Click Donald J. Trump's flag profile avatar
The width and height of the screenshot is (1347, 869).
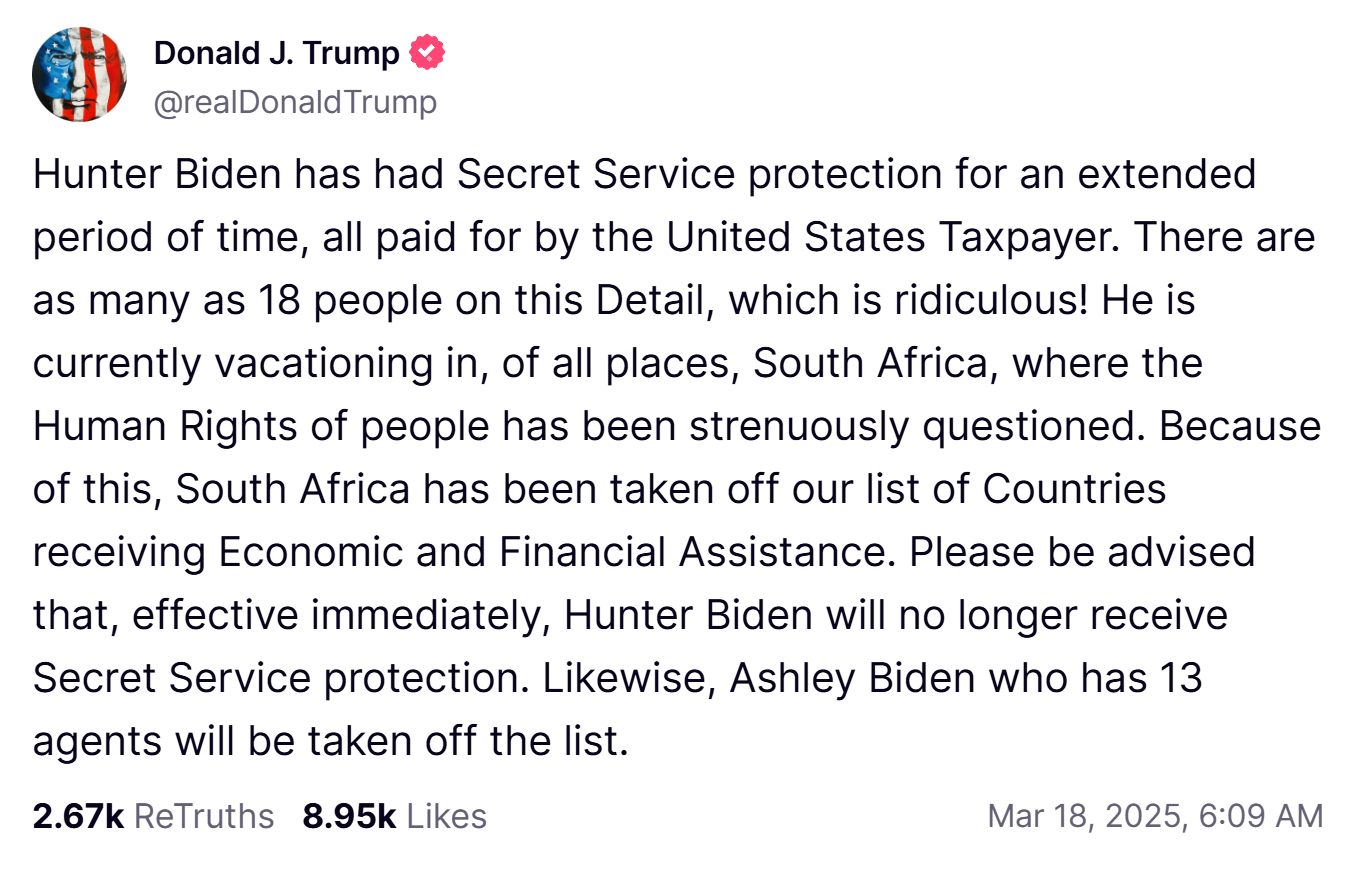pyautogui.click(x=79, y=74)
